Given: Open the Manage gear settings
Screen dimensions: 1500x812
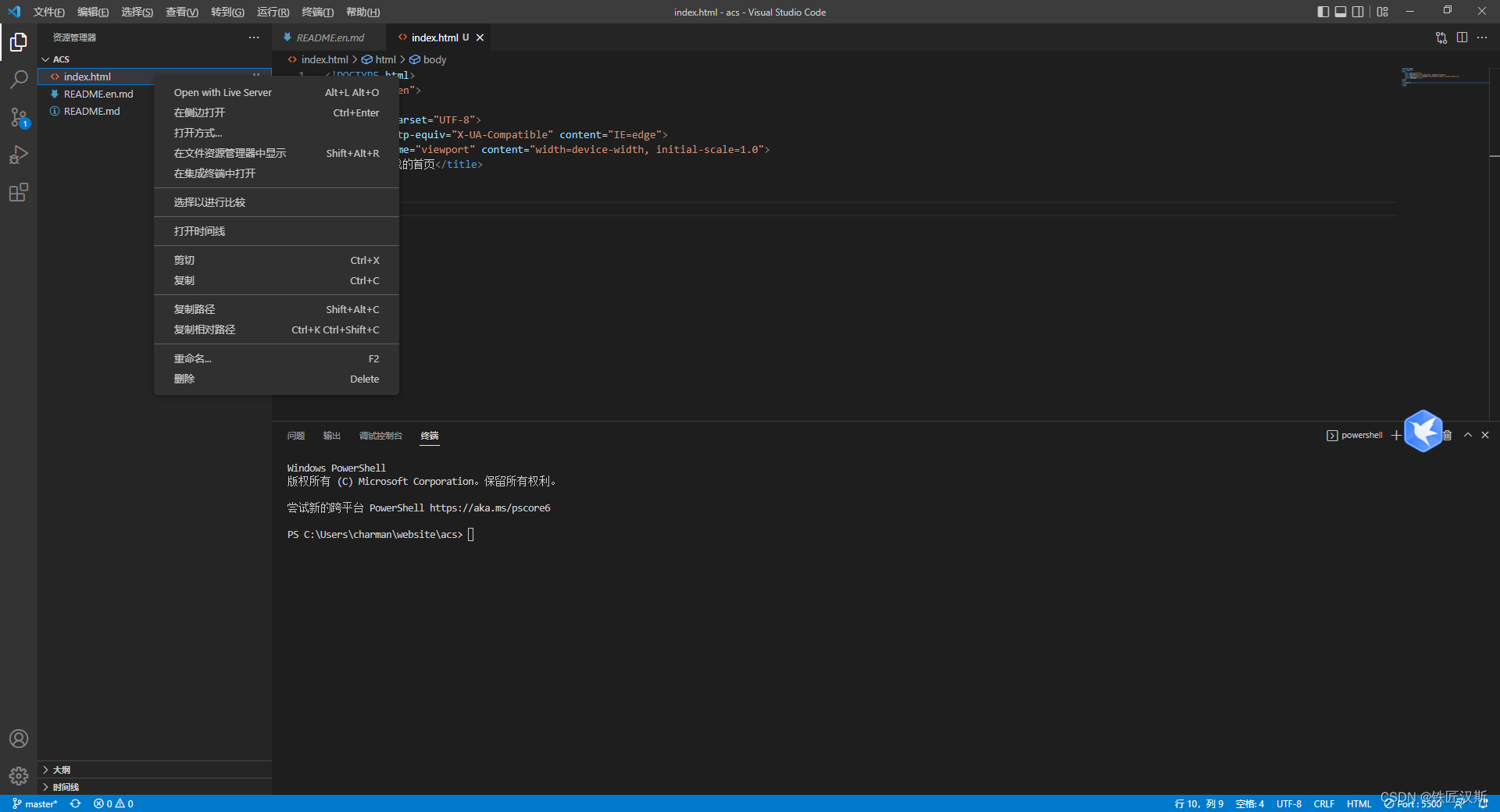Looking at the screenshot, I should point(19,776).
